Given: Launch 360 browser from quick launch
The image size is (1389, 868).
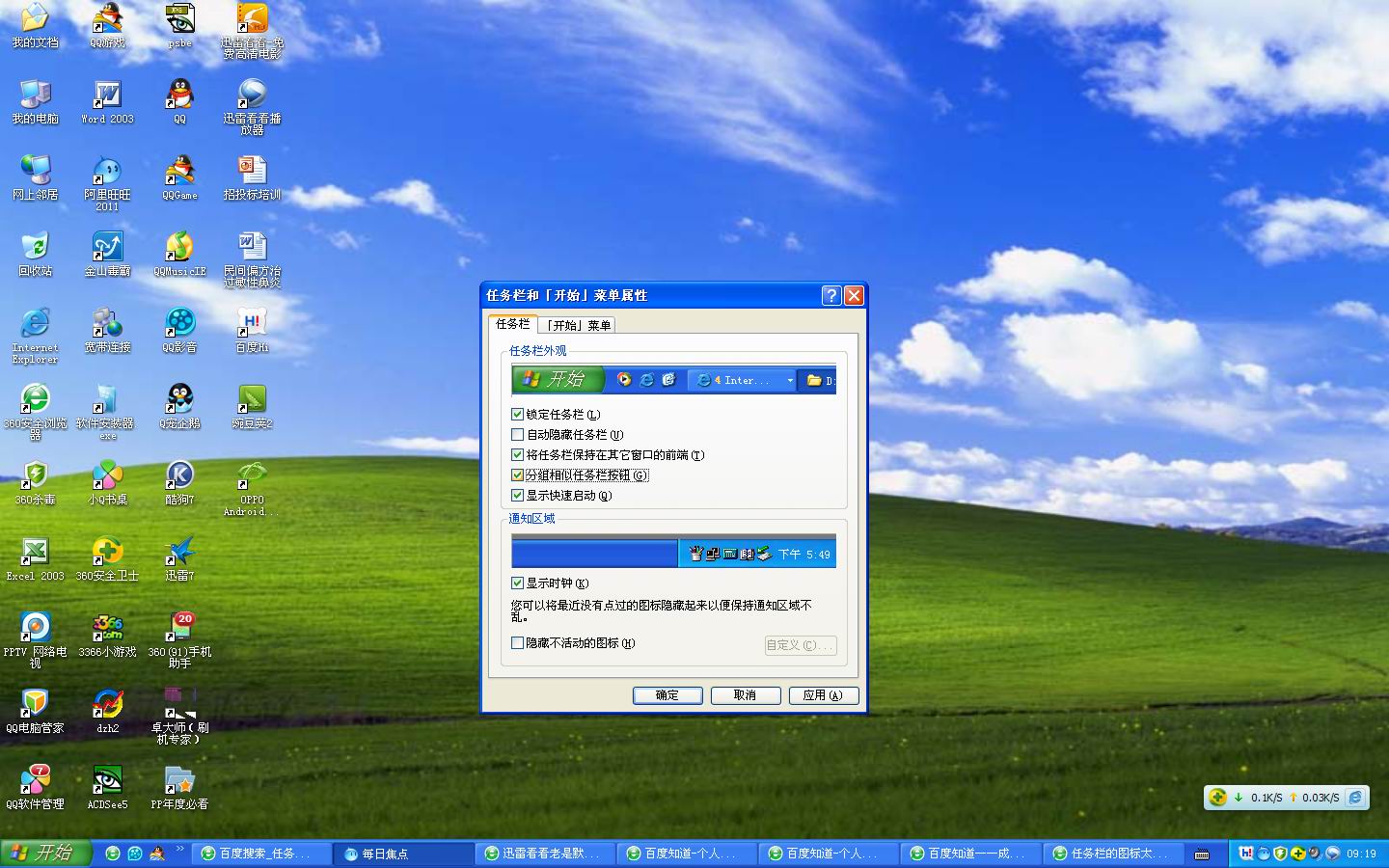Looking at the screenshot, I should pos(113,854).
